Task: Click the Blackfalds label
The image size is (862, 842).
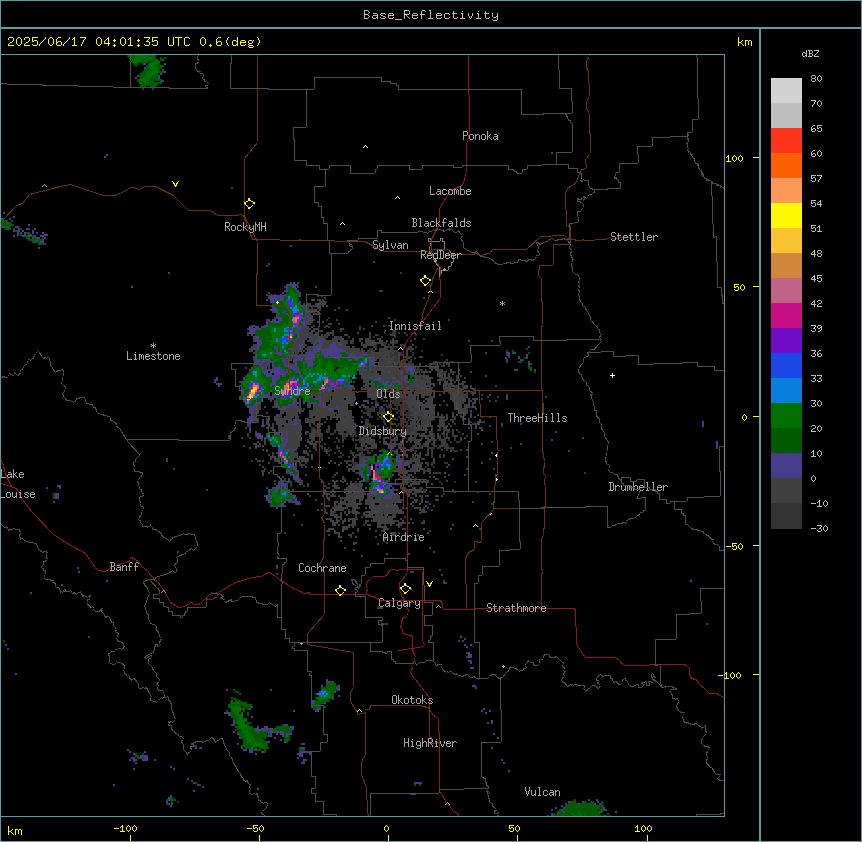Action: (441, 223)
